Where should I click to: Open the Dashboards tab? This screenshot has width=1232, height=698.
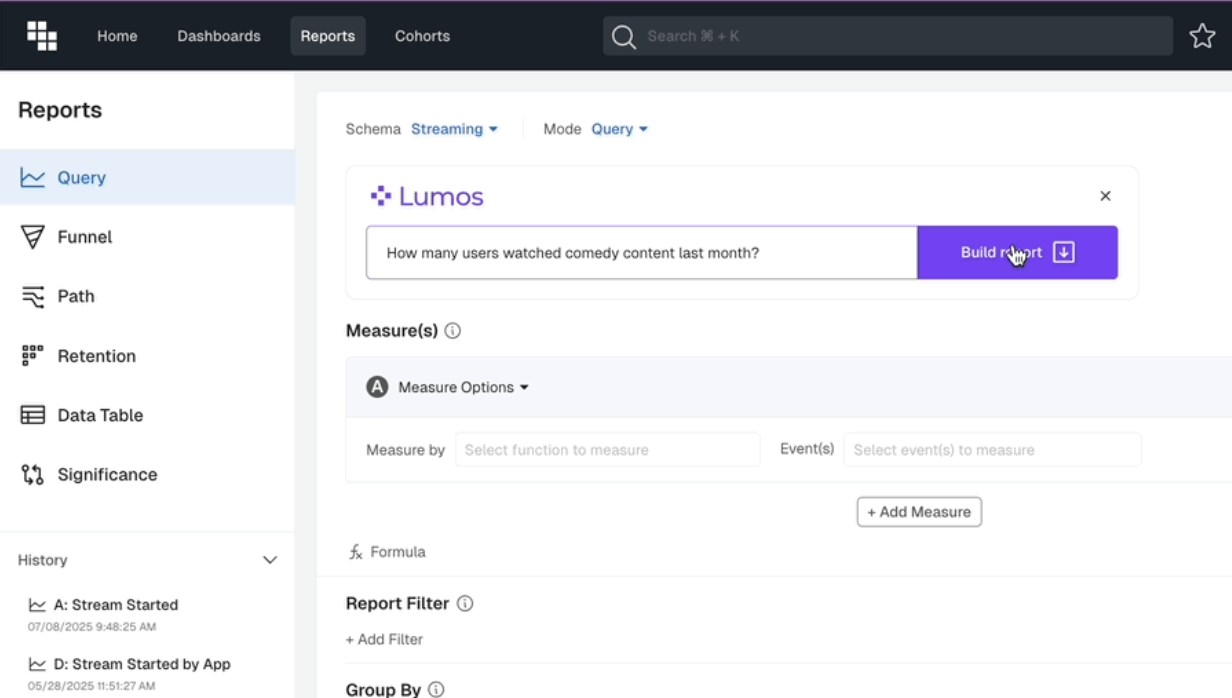pos(219,36)
